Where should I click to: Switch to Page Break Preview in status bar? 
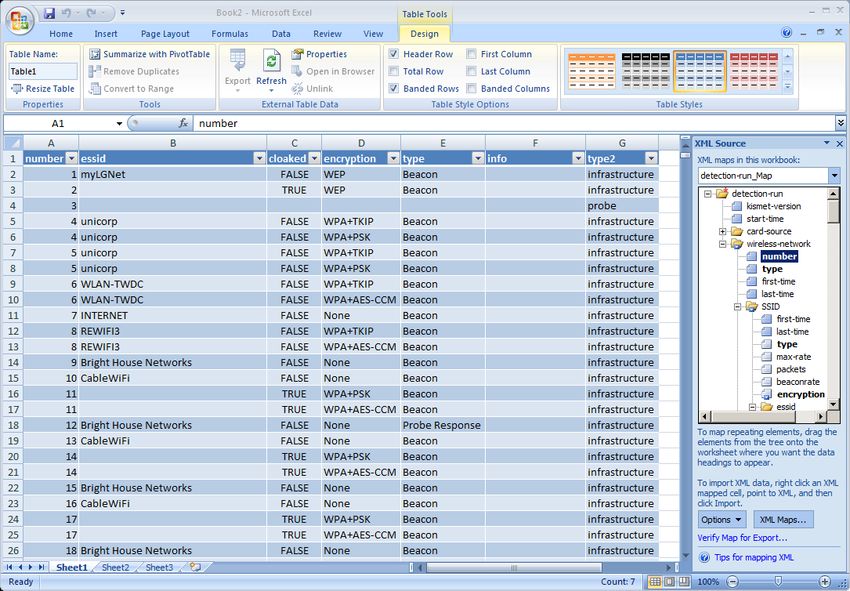(x=684, y=581)
